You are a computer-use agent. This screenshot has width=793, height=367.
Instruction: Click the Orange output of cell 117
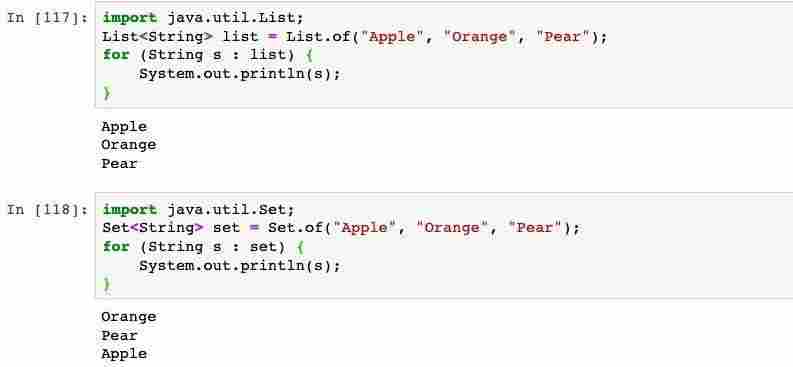click(128, 145)
